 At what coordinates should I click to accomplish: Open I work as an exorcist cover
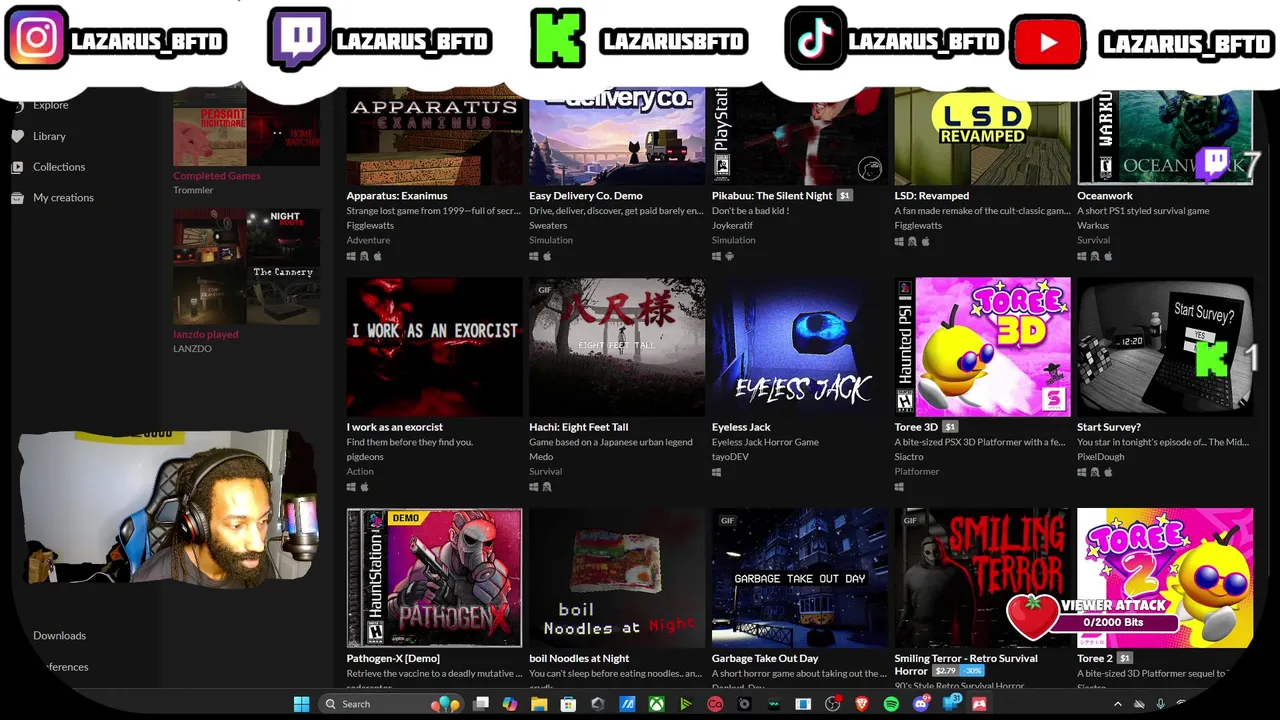(434, 347)
